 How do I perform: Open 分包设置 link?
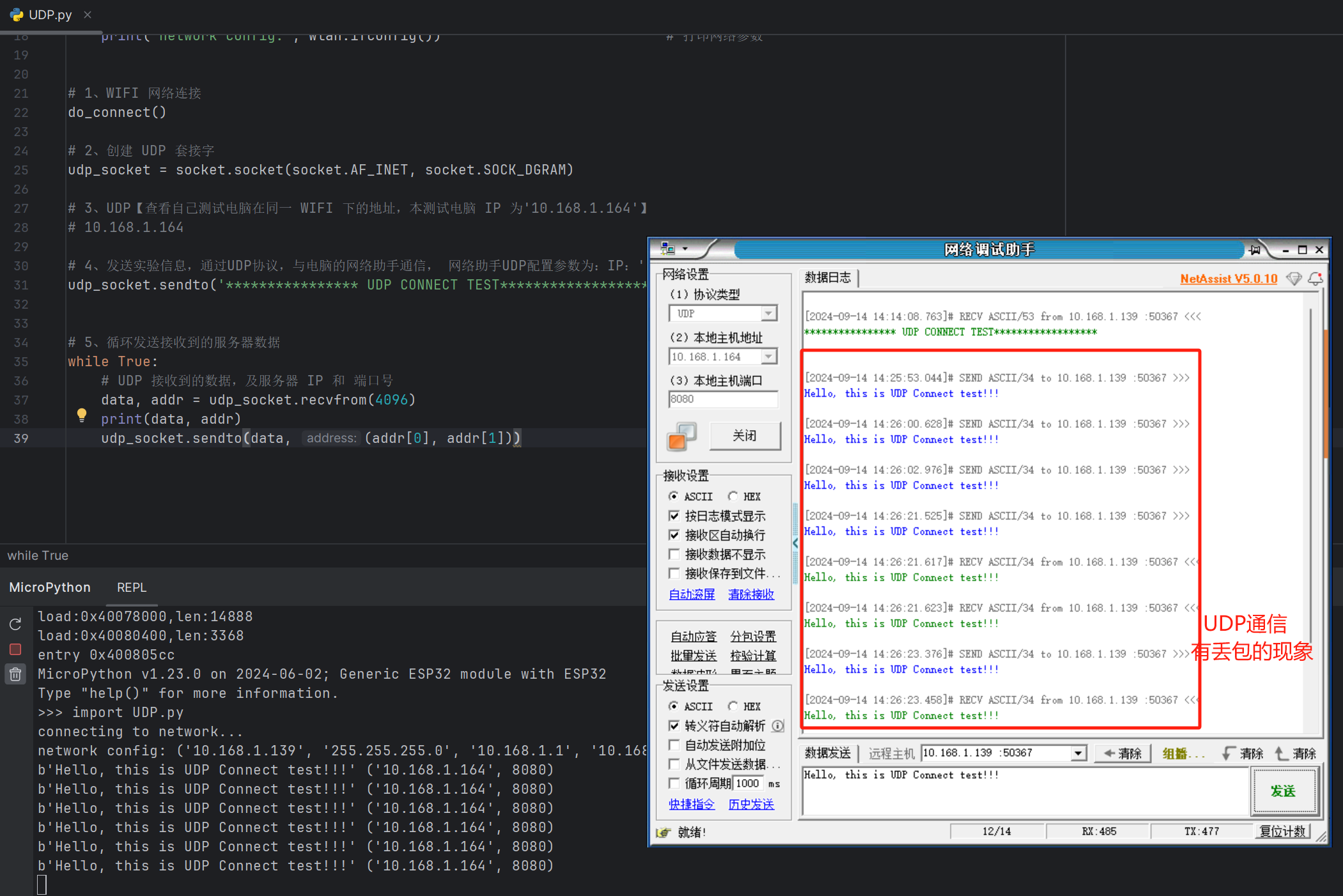coord(753,637)
